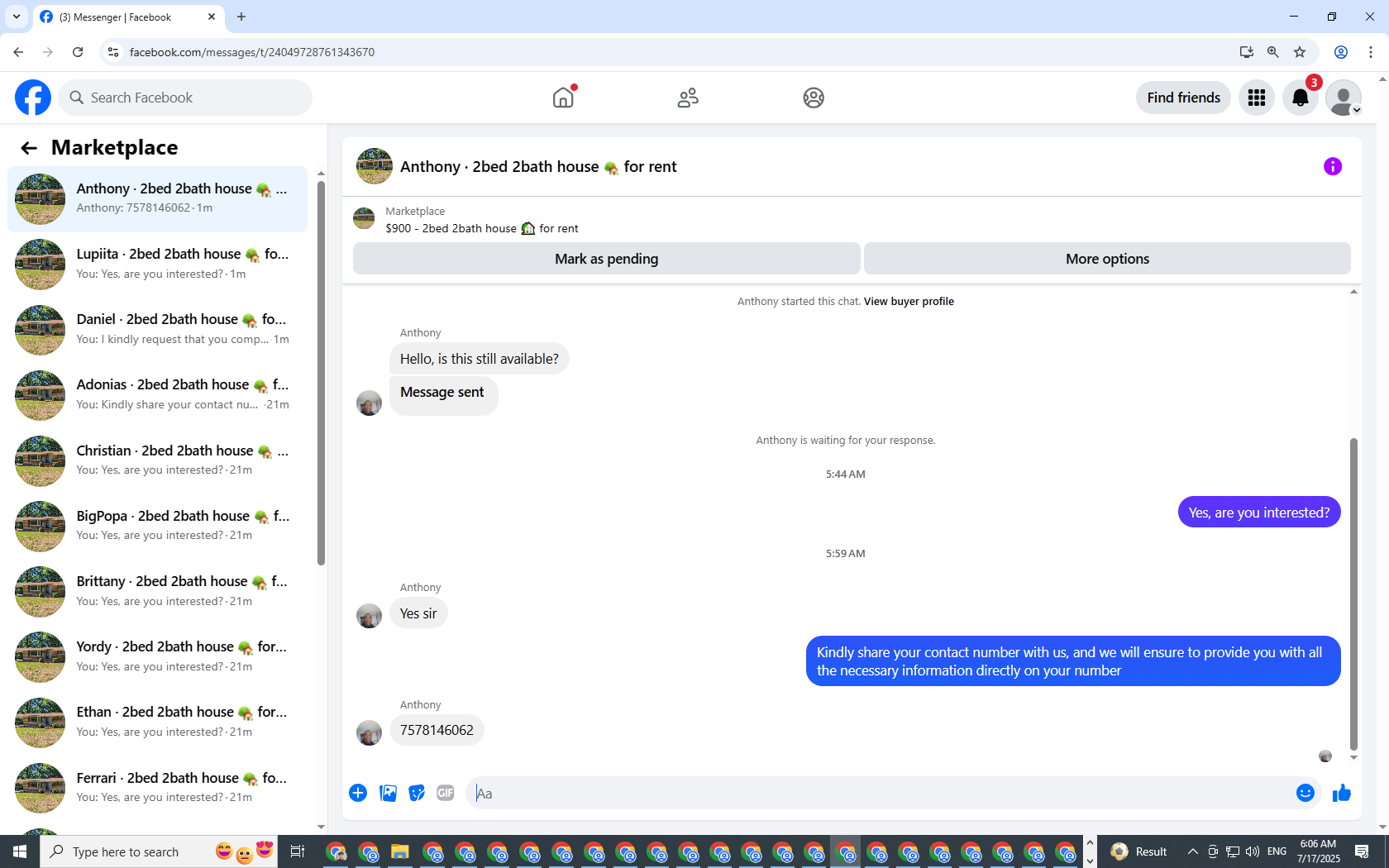
Task: Open the Windows Start menu
Action: tap(20, 851)
